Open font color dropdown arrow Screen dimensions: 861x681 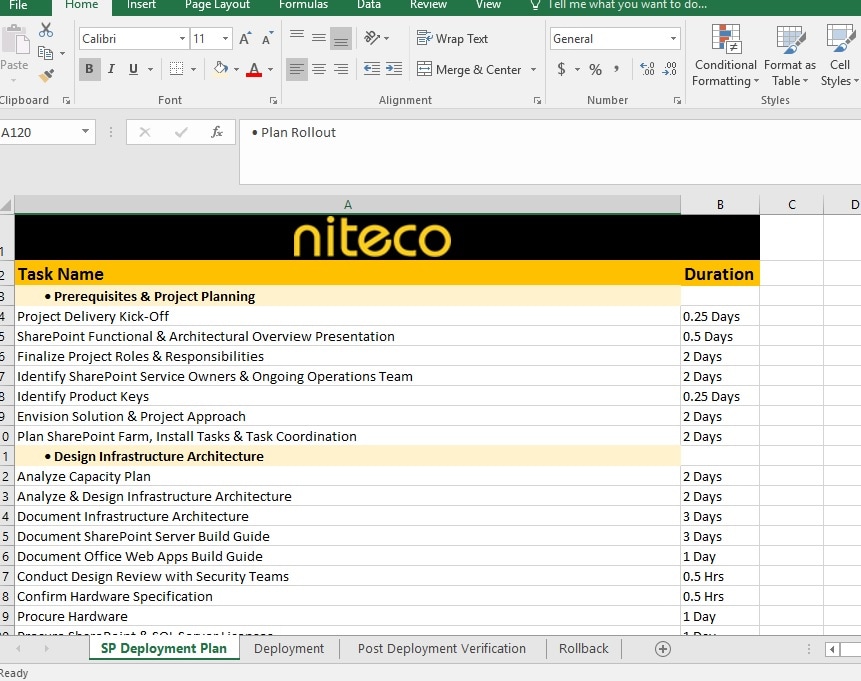[x=270, y=70]
